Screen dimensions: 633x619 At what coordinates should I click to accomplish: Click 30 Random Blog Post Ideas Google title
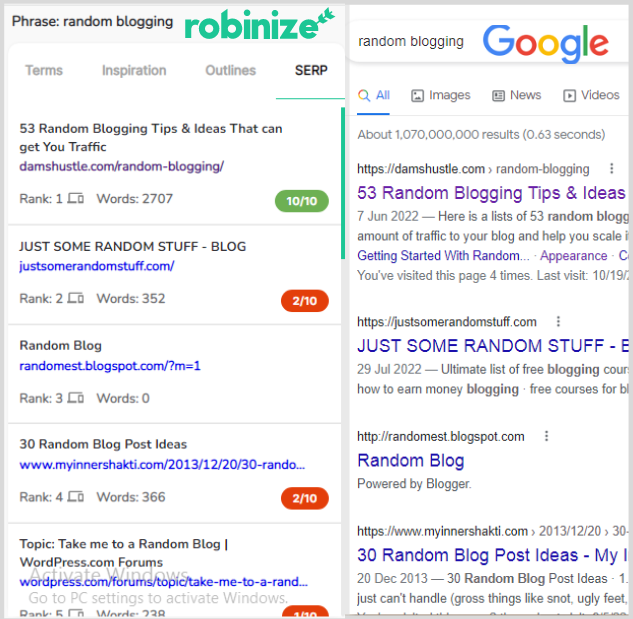[x=492, y=555]
